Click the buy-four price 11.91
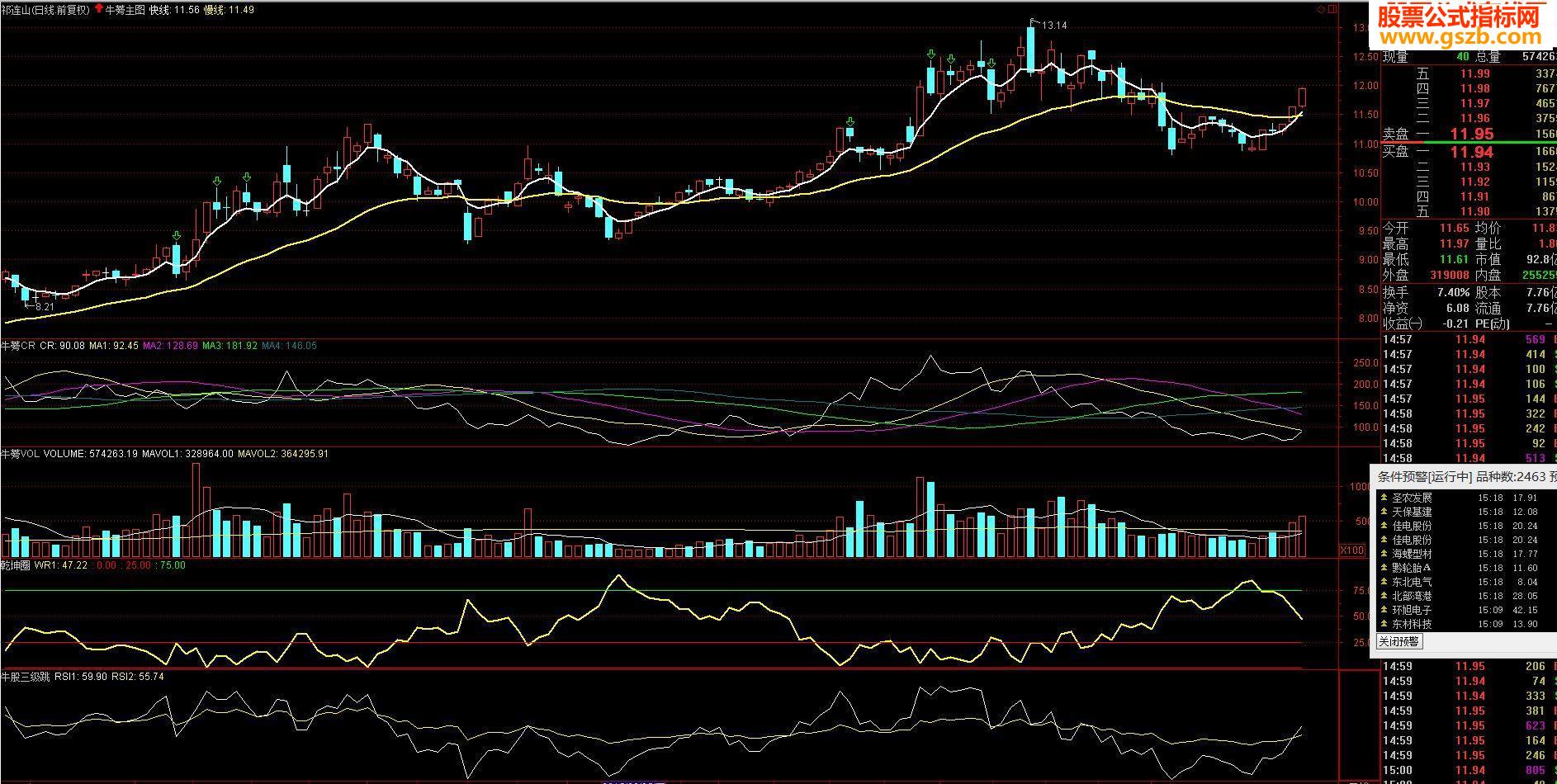This screenshot has height=784, width=1557. [x=1474, y=196]
